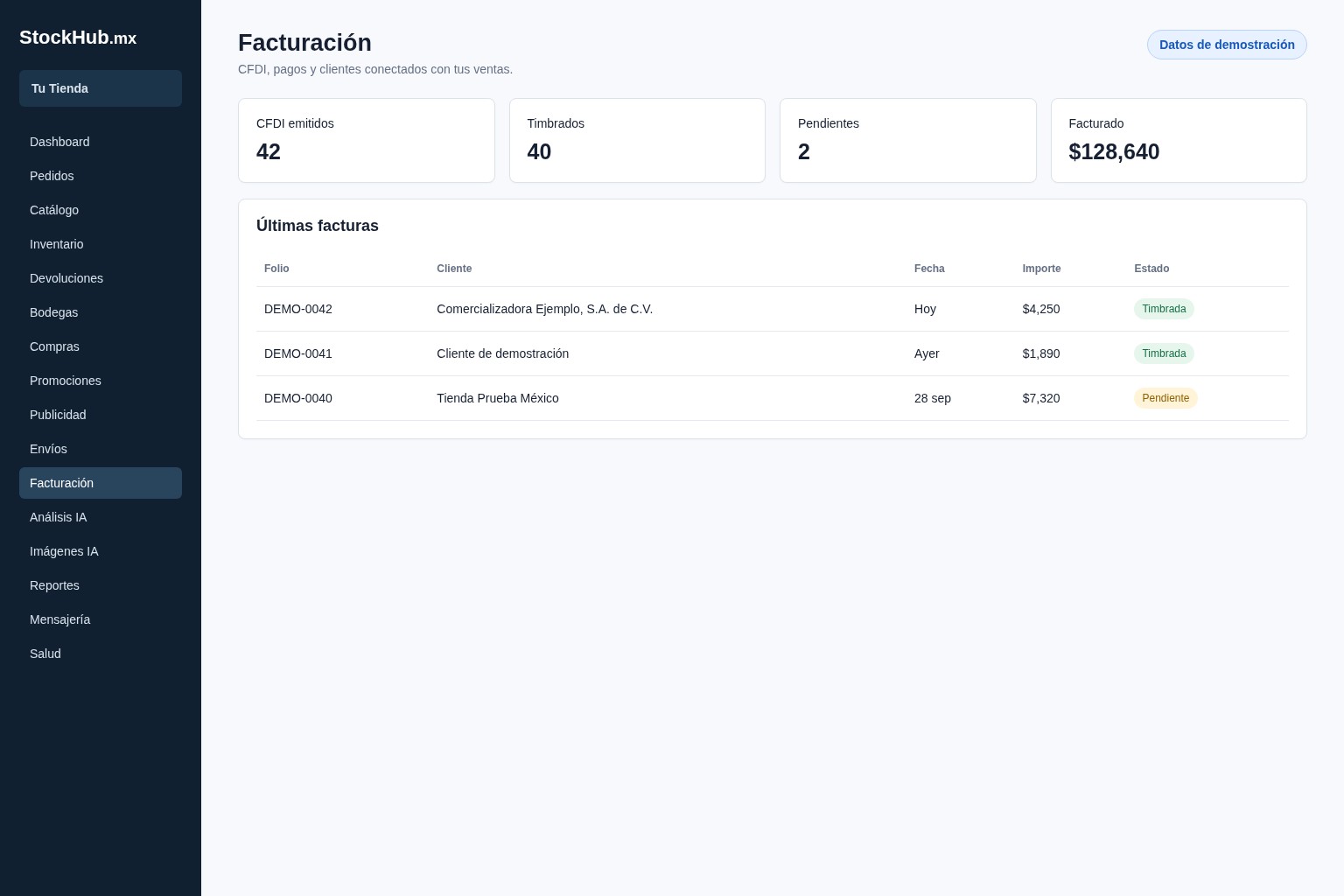The image size is (1344, 896).
Task: Click the Folio column header
Action: click(x=276, y=269)
